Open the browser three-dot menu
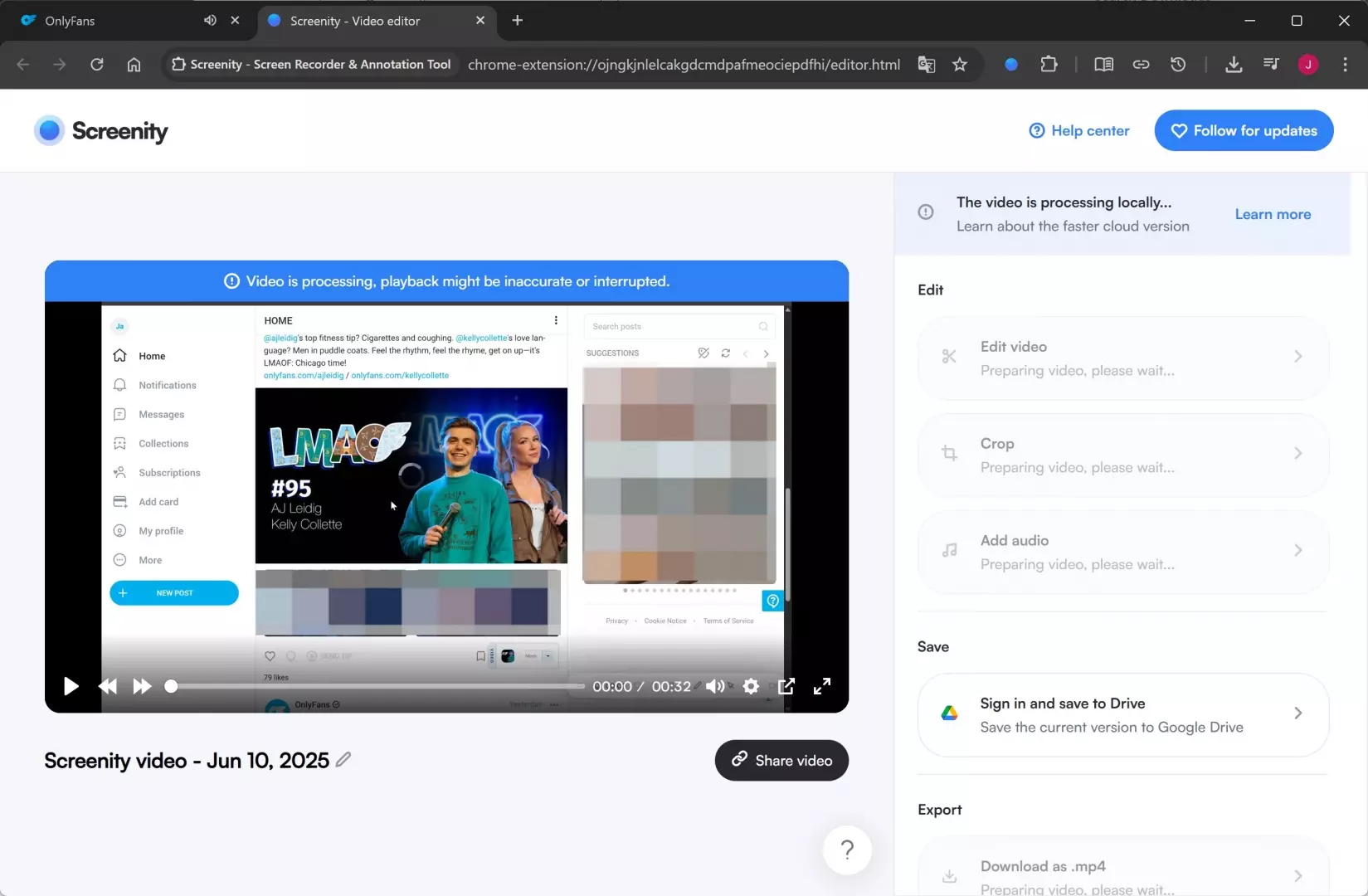 (x=1345, y=64)
